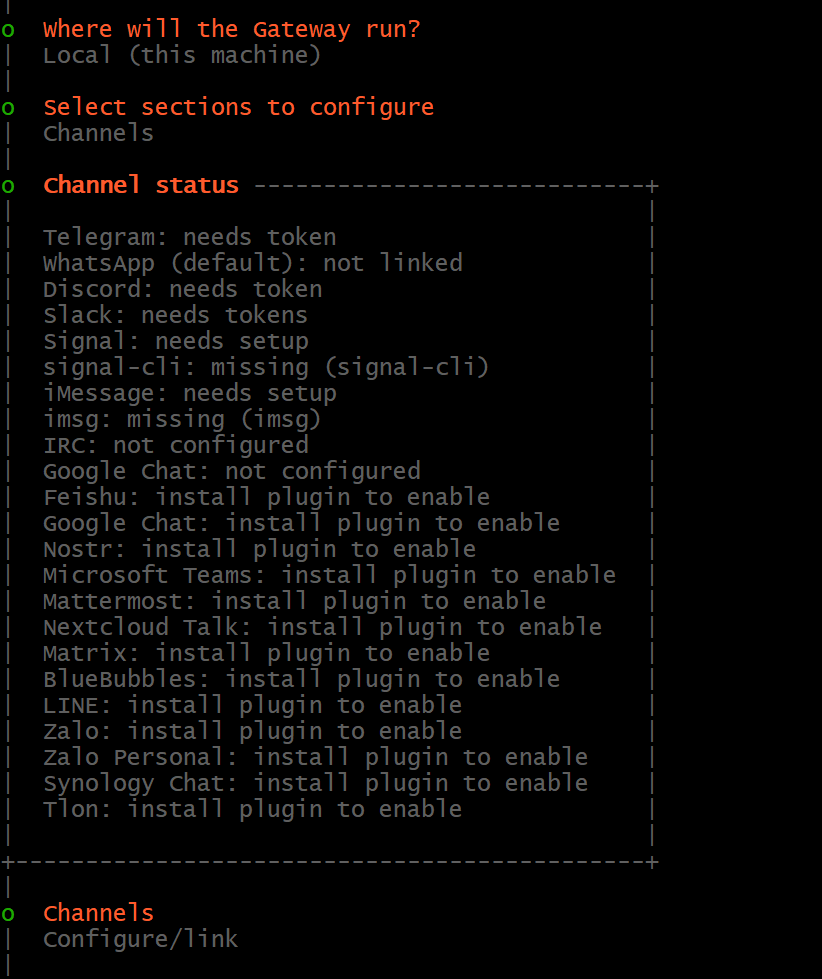Pick the "Slack: needs tokens" entry

(175, 315)
